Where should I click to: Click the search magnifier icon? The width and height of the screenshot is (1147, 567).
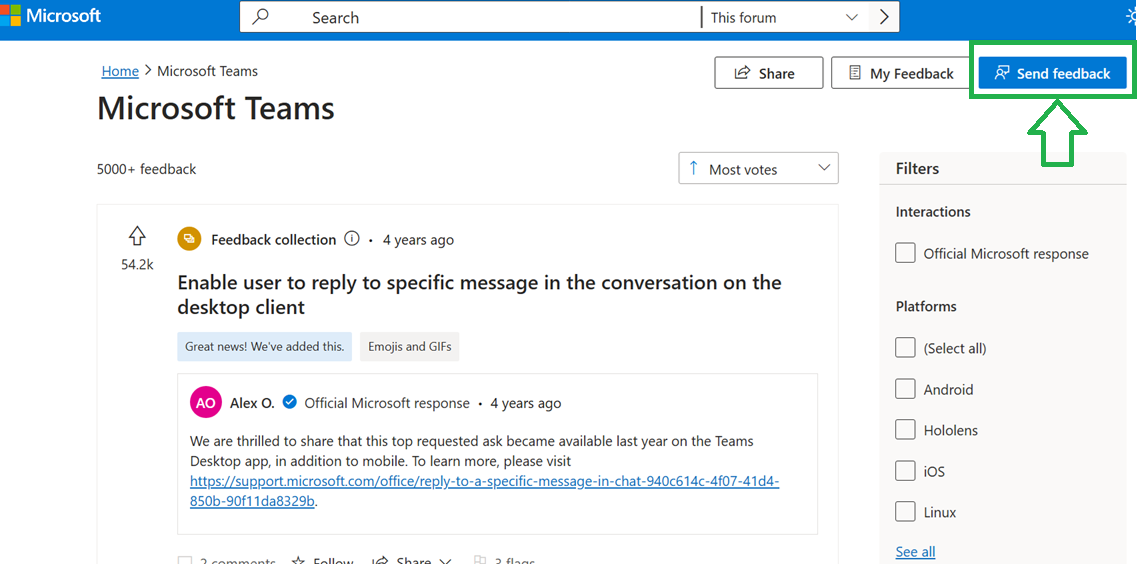260,17
